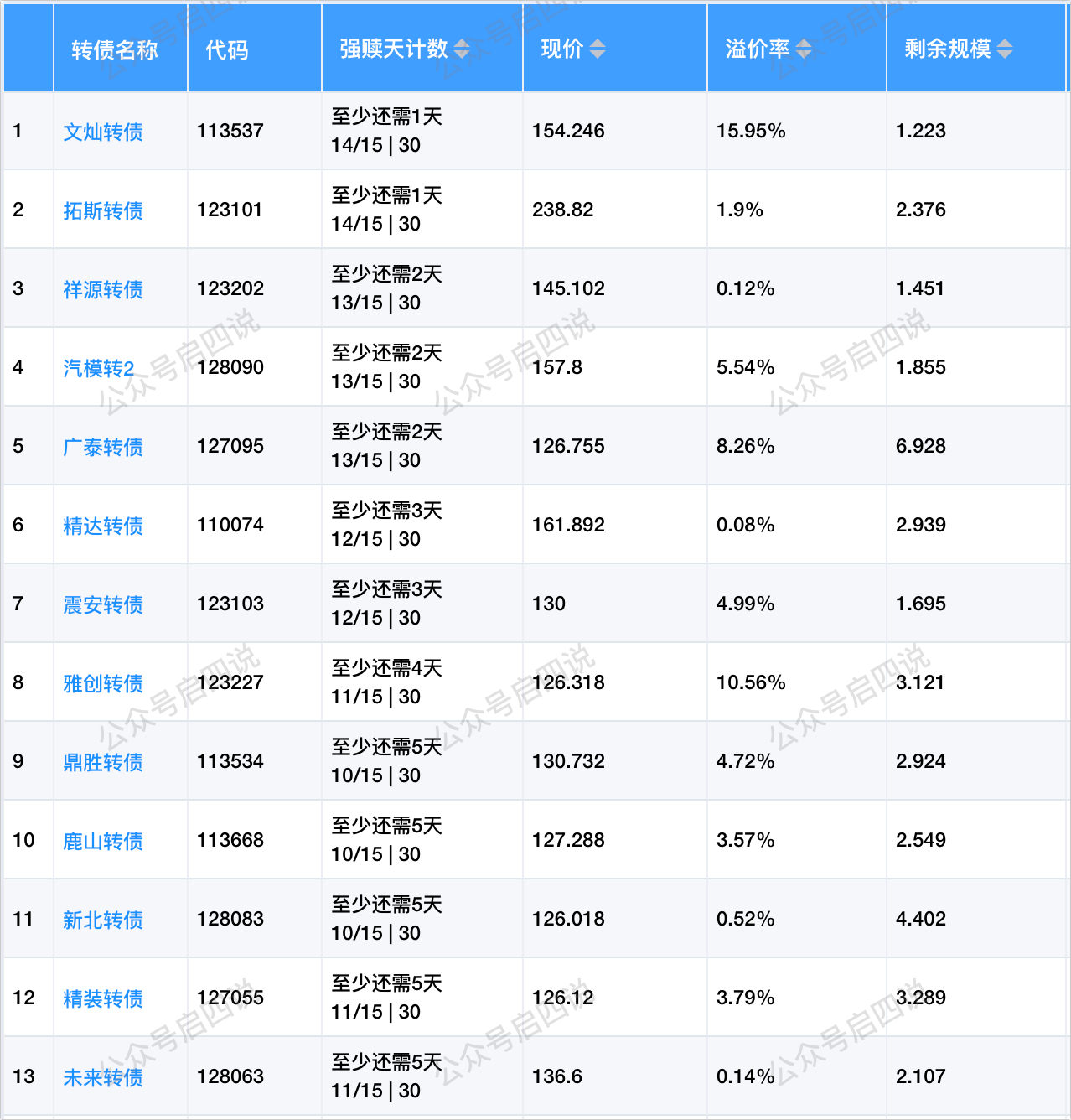This screenshot has width=1071, height=1120.
Task: Click the 代码 column header
Action: point(227,49)
